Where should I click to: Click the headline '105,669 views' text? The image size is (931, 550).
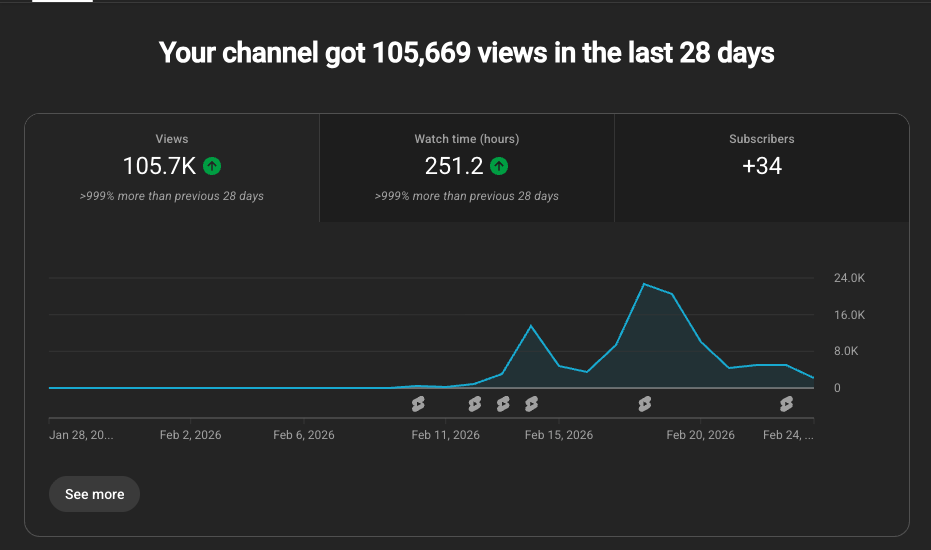click(x=461, y=53)
